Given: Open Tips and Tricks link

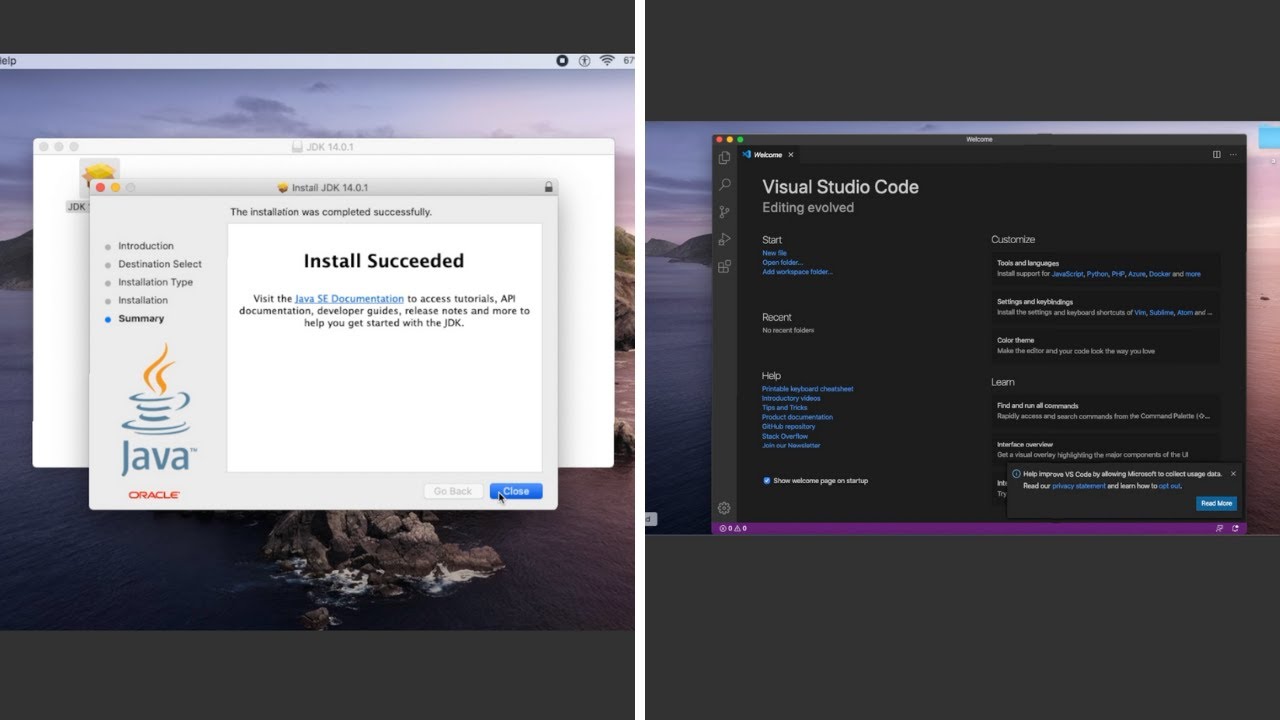Looking at the screenshot, I should (x=784, y=408).
